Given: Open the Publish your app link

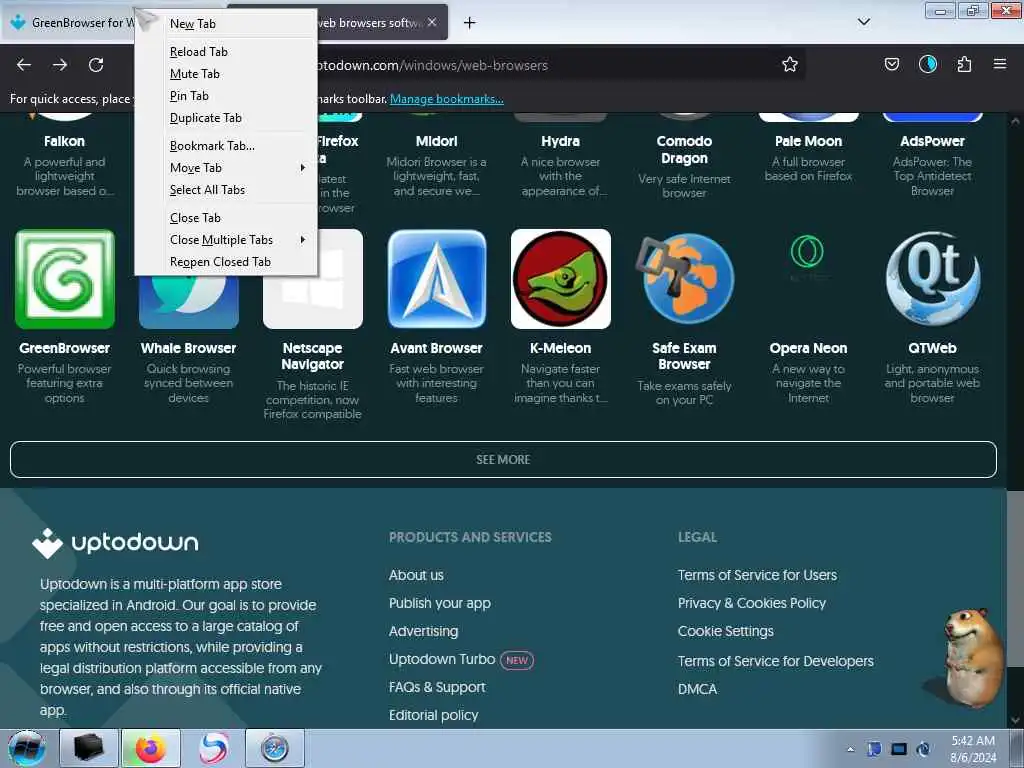Looking at the screenshot, I should [440, 603].
